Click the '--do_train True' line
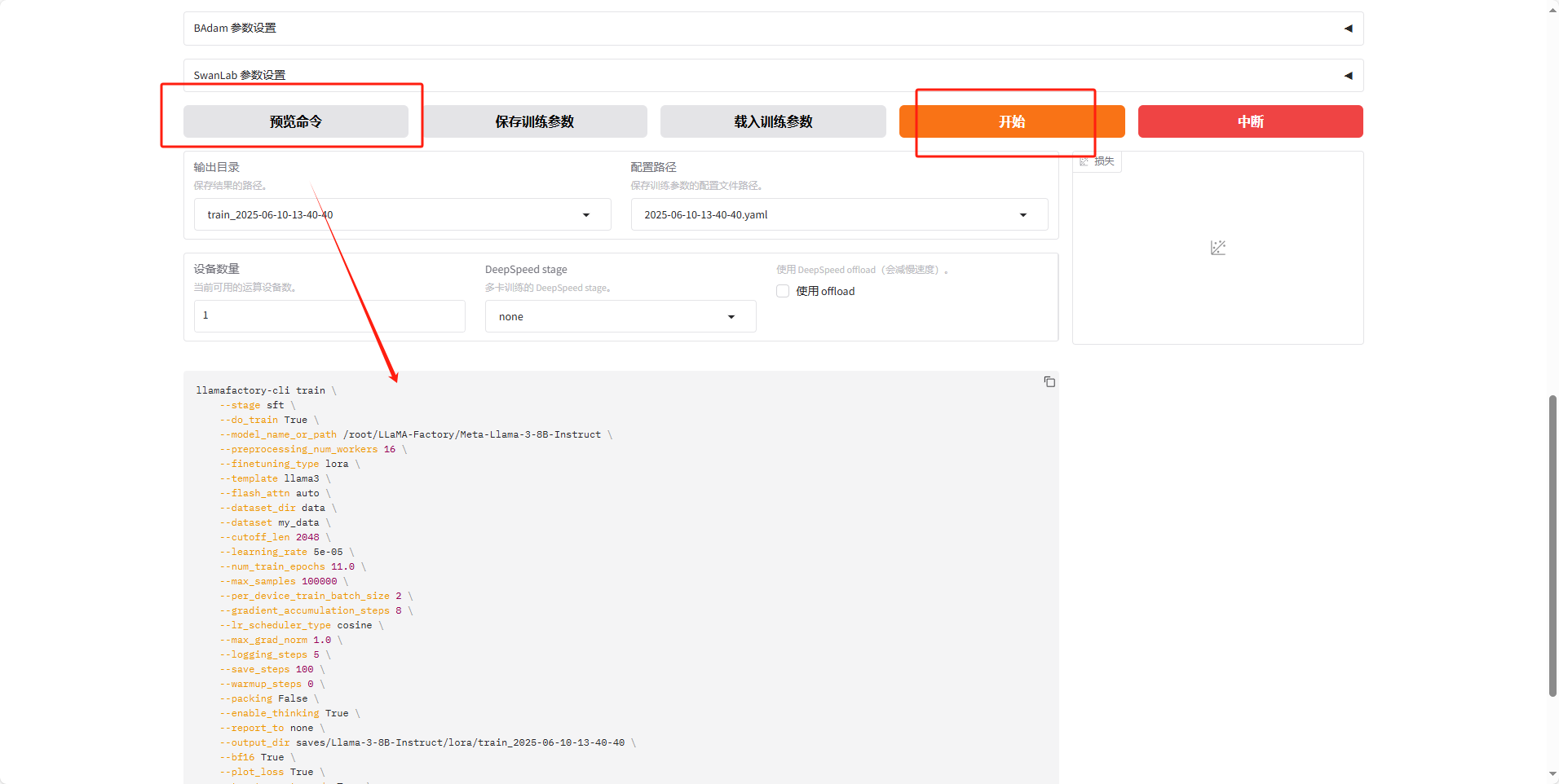 tap(269, 420)
